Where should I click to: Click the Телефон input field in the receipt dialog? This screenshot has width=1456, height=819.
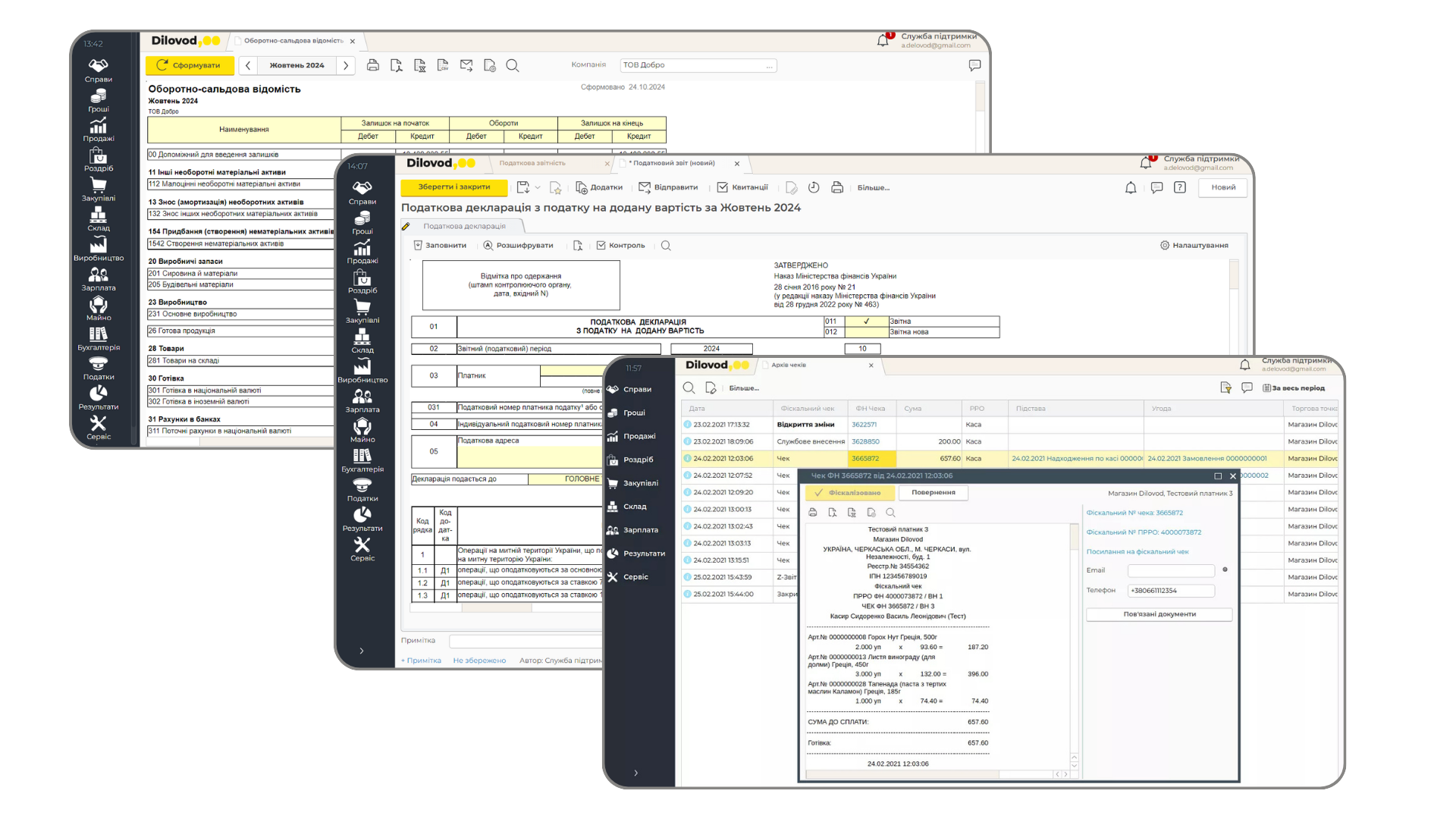click(x=1171, y=590)
